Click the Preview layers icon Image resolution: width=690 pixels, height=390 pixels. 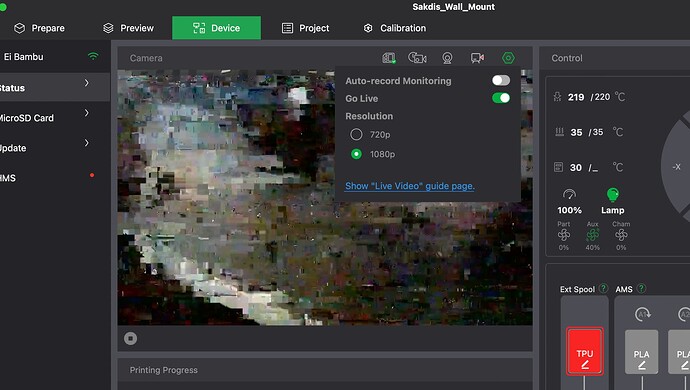108,28
